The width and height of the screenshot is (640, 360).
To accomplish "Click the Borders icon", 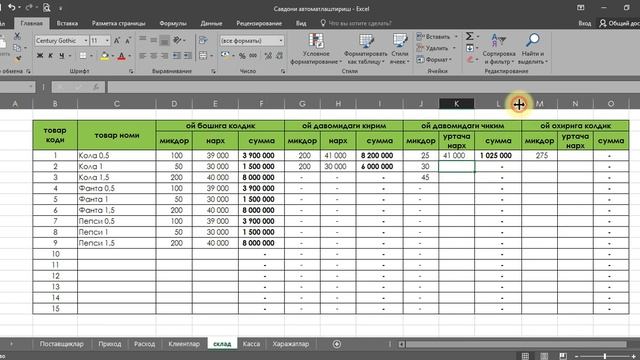I will [83, 56].
